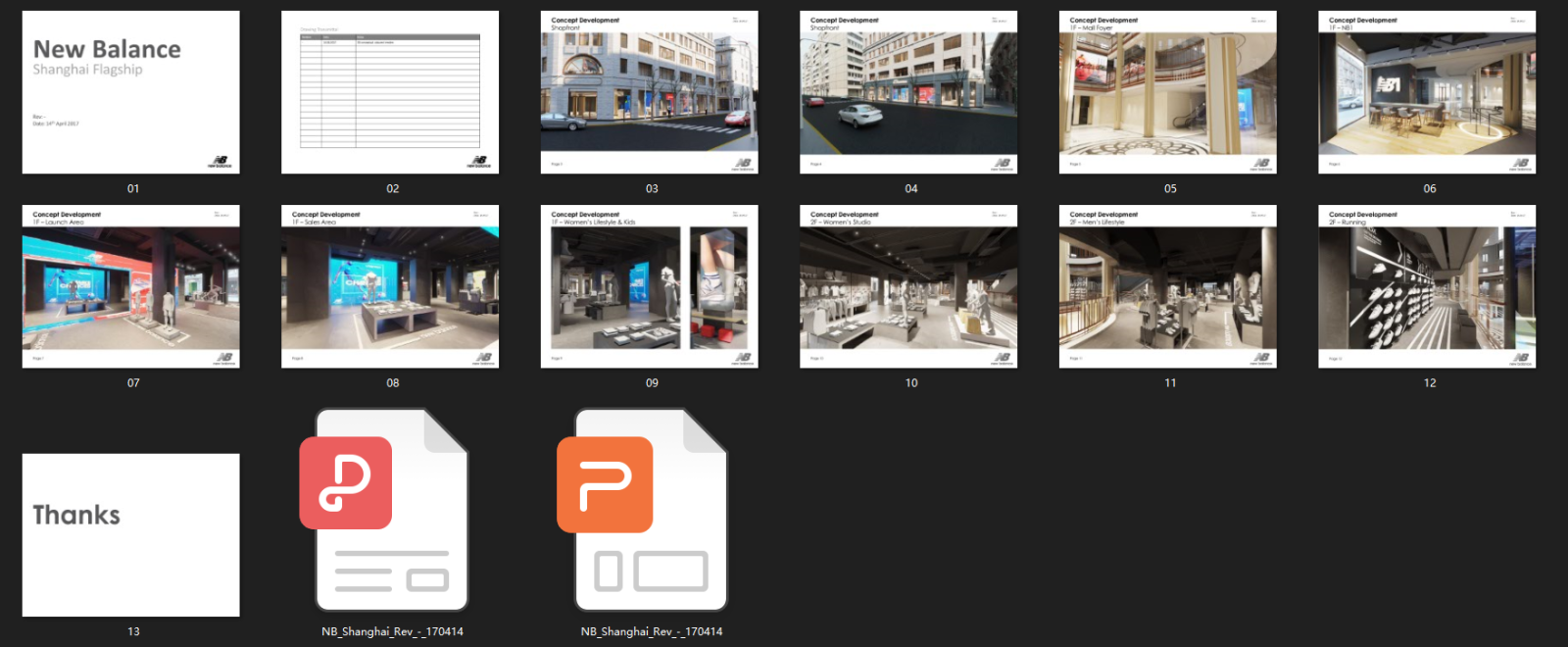Select the file name "04"
1568x647 pixels.
911,188
